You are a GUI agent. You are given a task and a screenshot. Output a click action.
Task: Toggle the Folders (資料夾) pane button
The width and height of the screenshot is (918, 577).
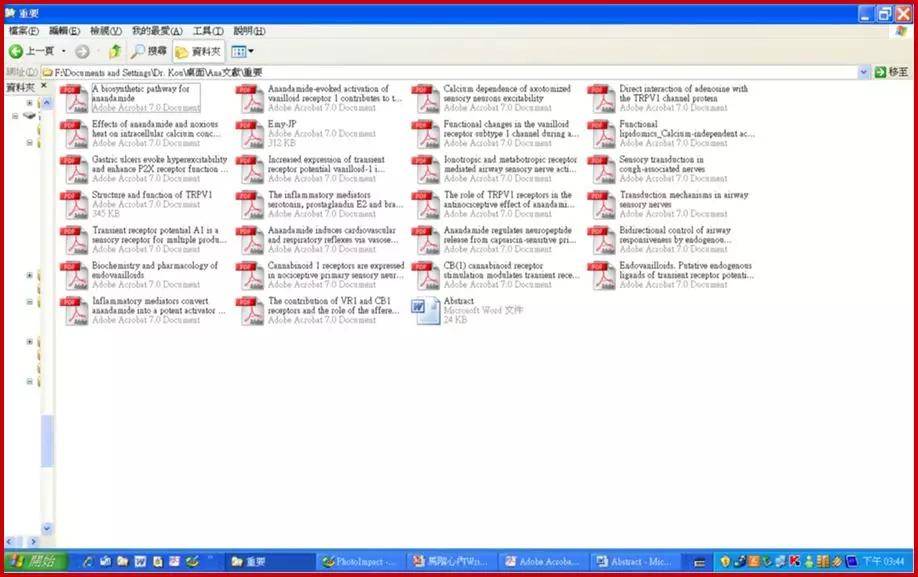[198, 51]
